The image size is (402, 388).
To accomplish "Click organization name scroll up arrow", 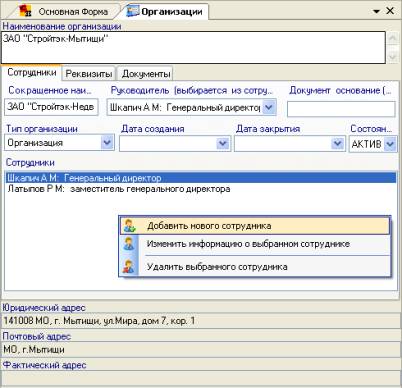I will click(393, 39).
